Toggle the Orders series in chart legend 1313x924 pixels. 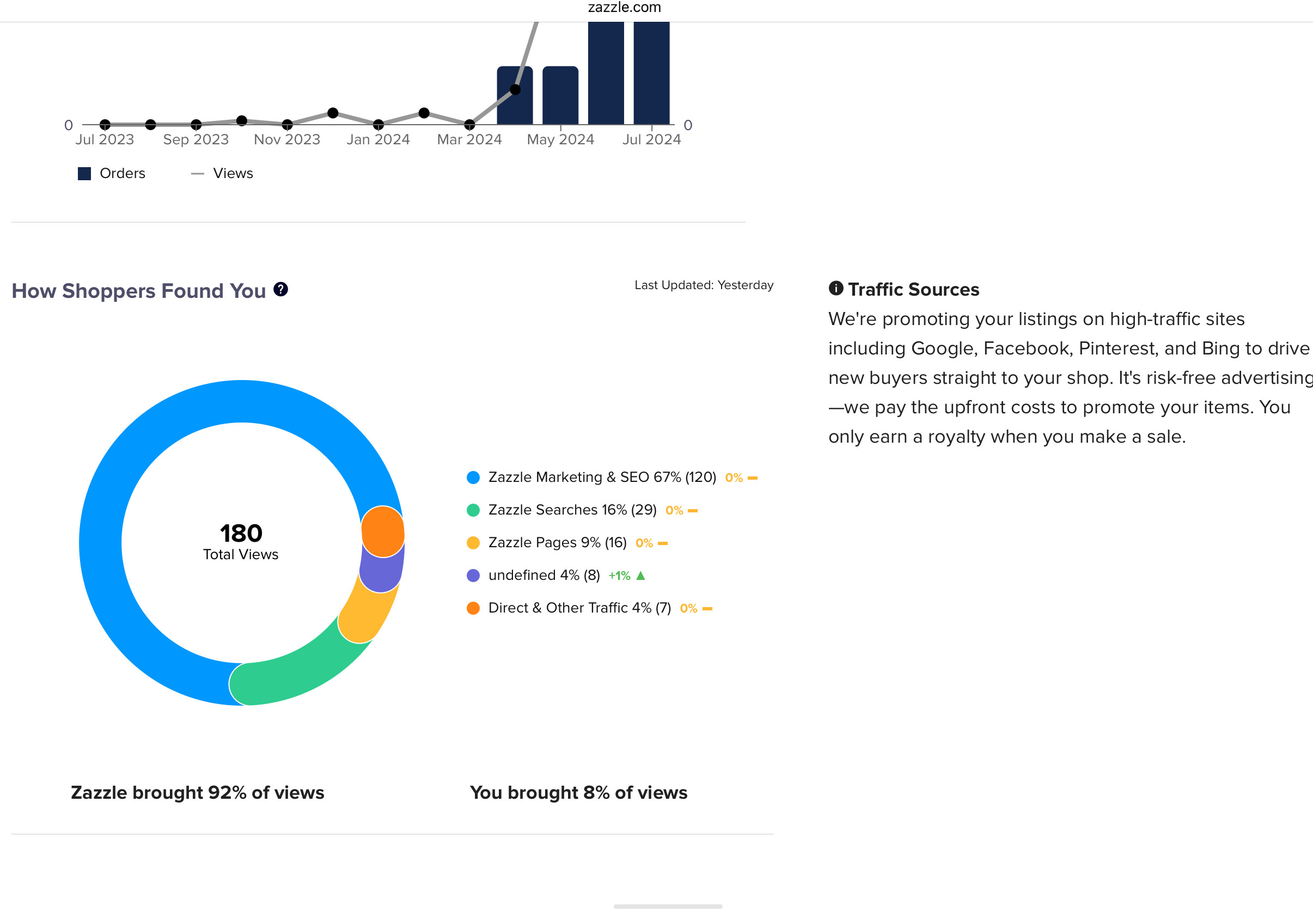tap(112, 173)
